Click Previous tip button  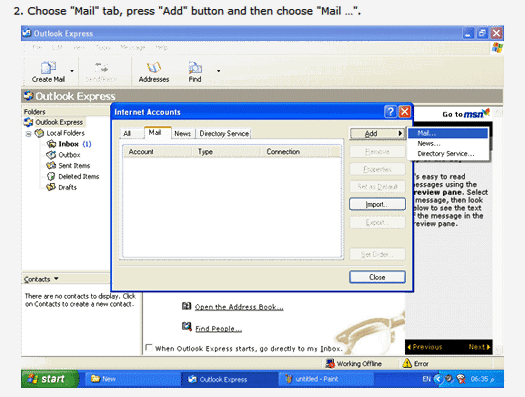(x=425, y=347)
